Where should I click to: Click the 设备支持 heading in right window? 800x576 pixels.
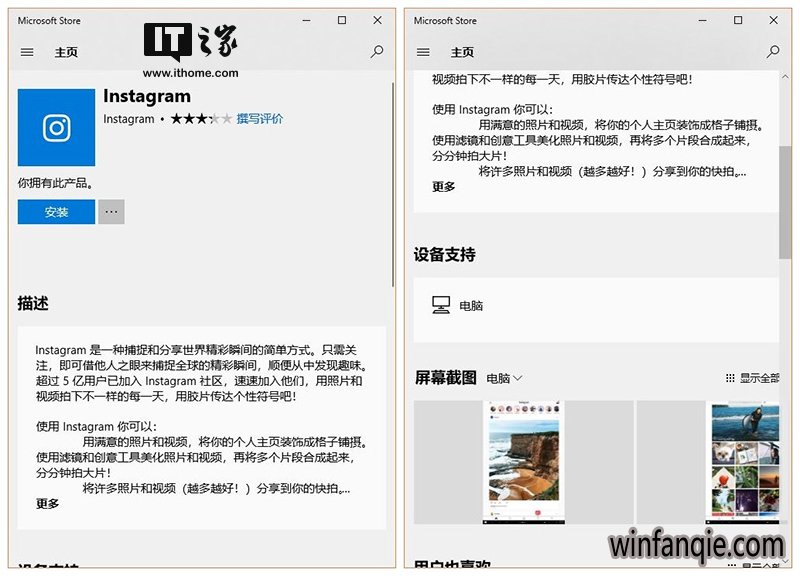444,254
